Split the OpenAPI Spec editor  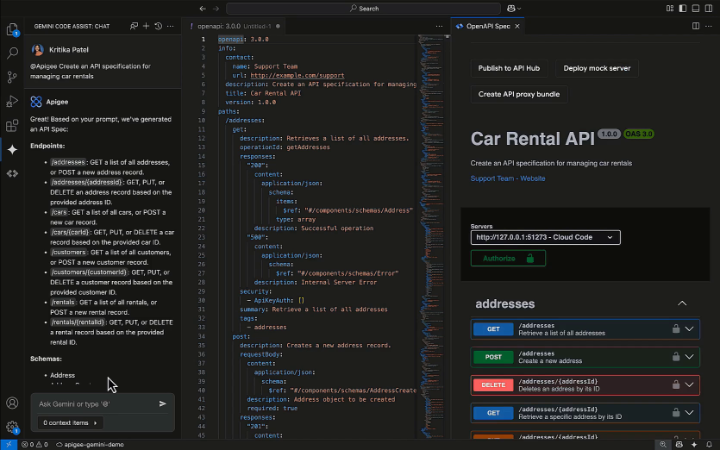(x=696, y=26)
